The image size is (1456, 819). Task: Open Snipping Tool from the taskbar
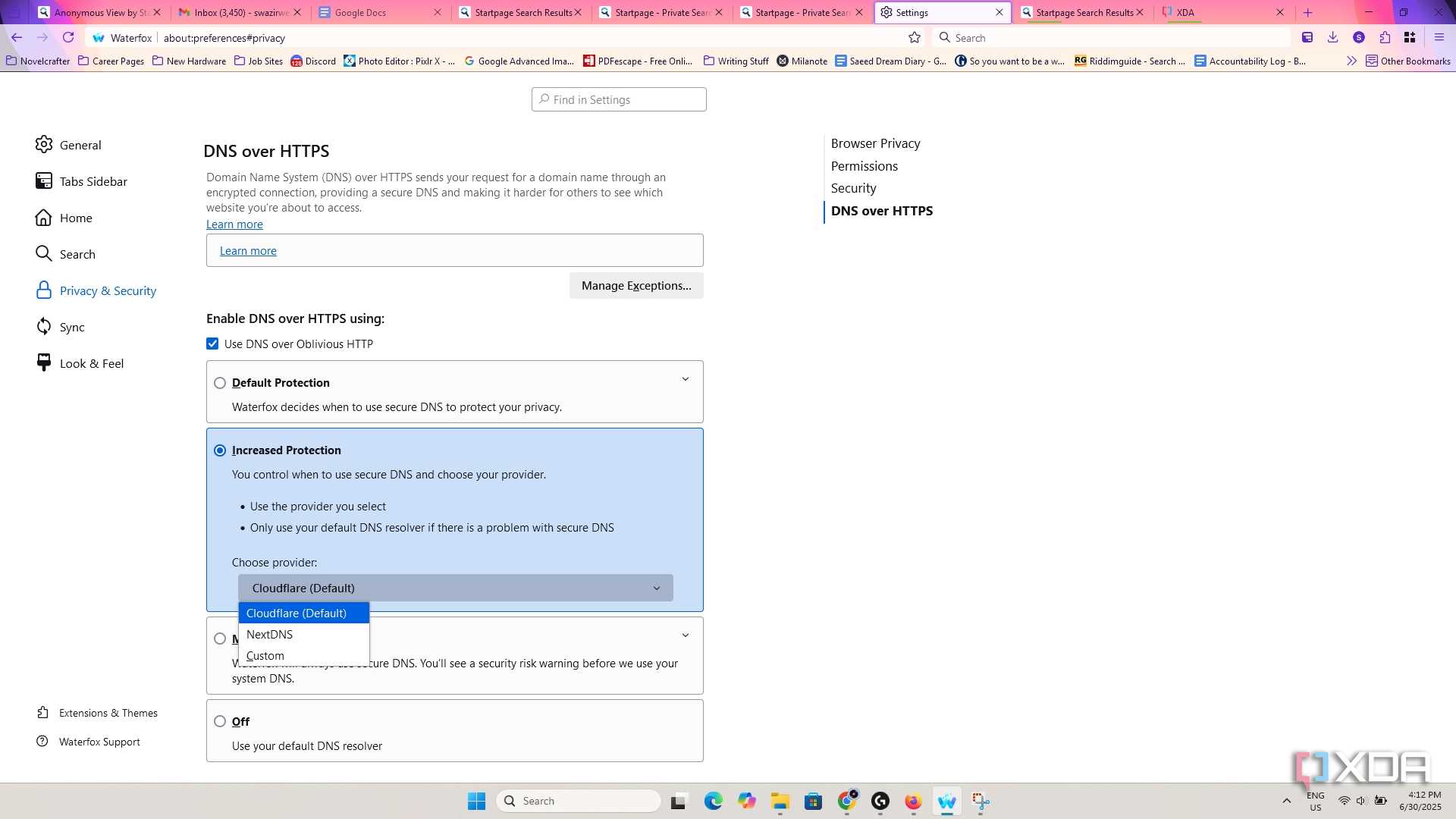click(x=981, y=801)
